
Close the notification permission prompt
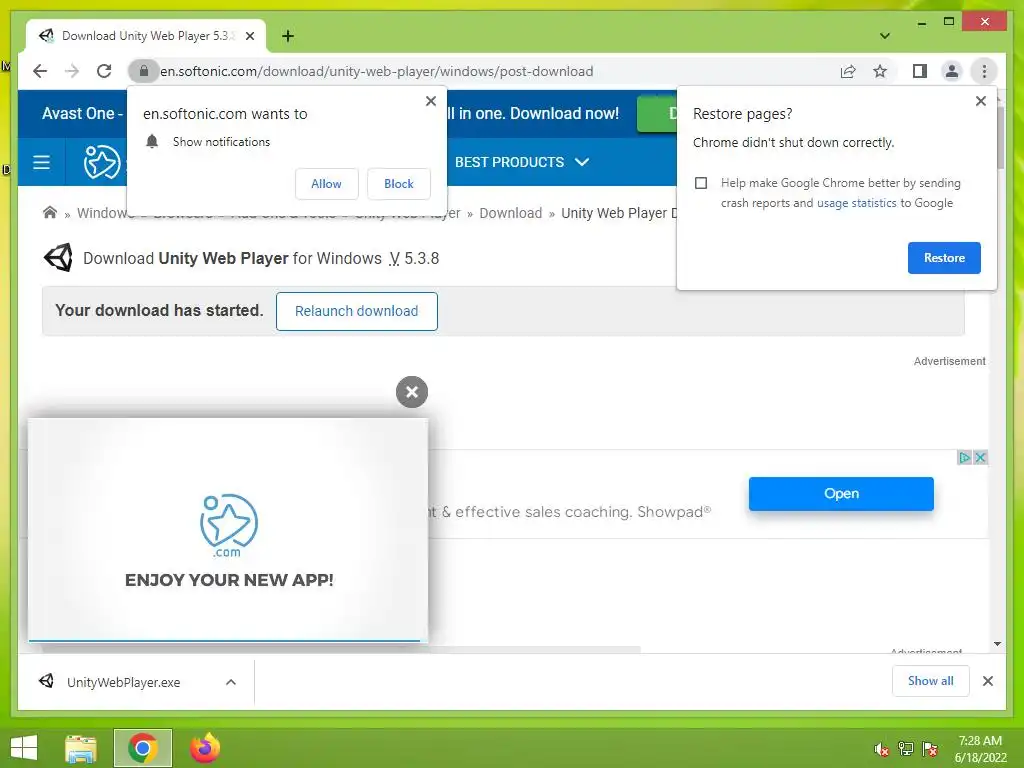click(430, 101)
